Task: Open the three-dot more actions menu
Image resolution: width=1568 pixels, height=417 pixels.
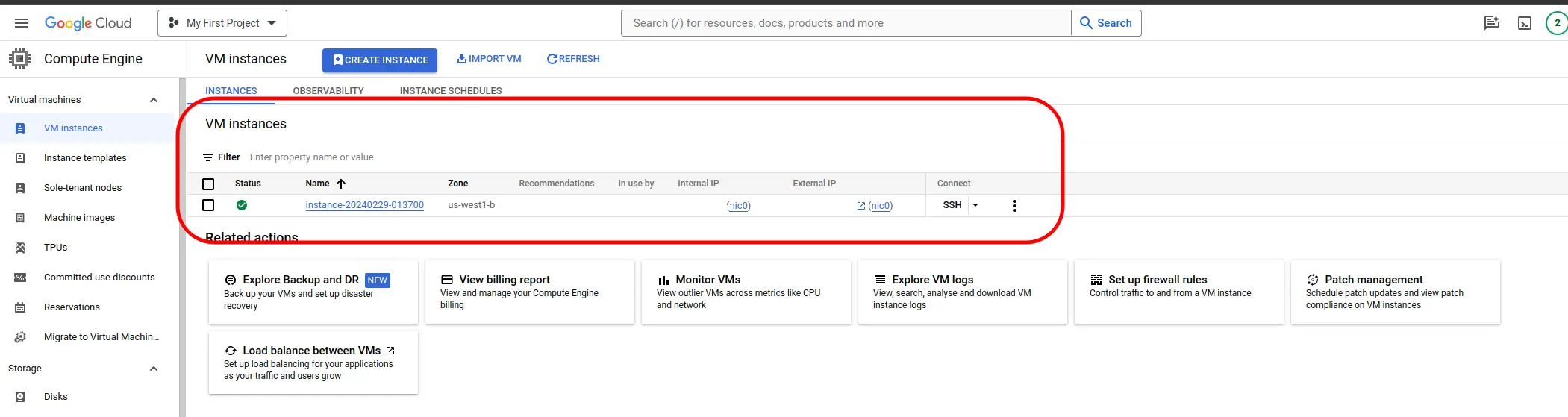Action: (1014, 206)
